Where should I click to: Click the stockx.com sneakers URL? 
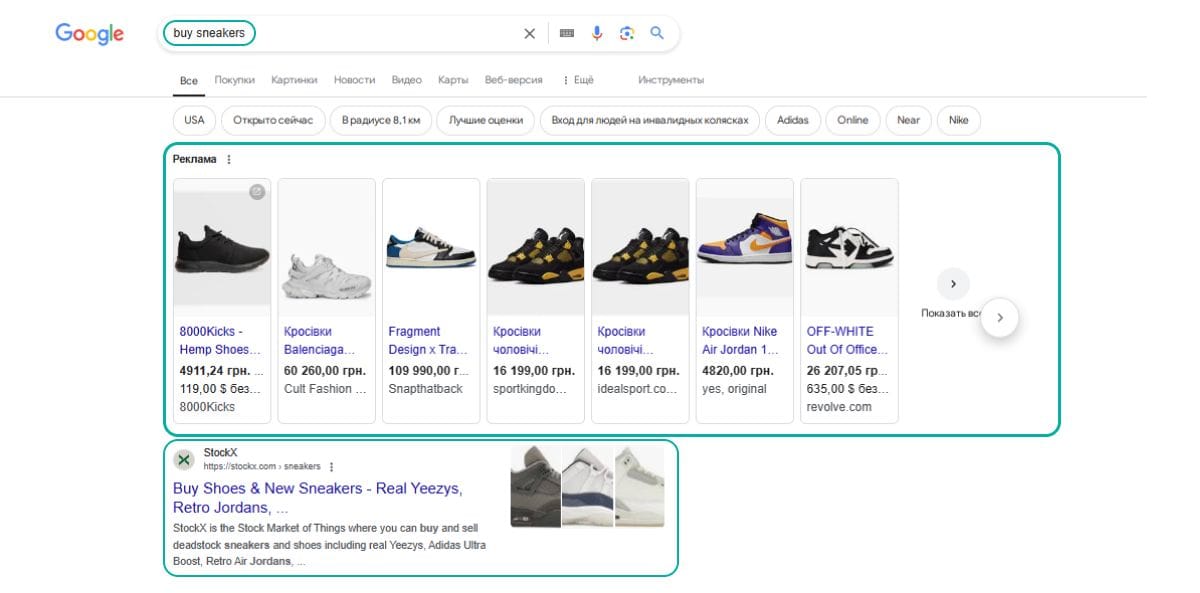click(262, 467)
